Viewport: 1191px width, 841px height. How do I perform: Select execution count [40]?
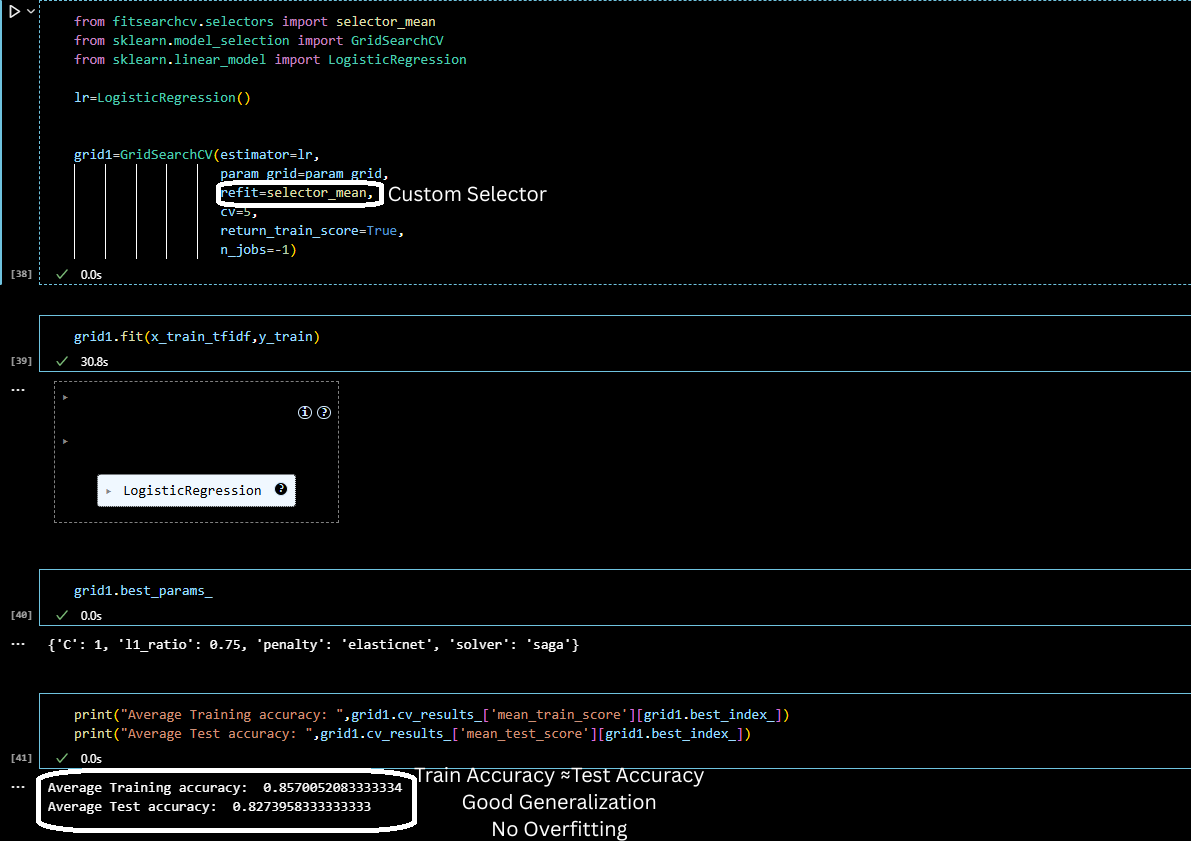21,615
